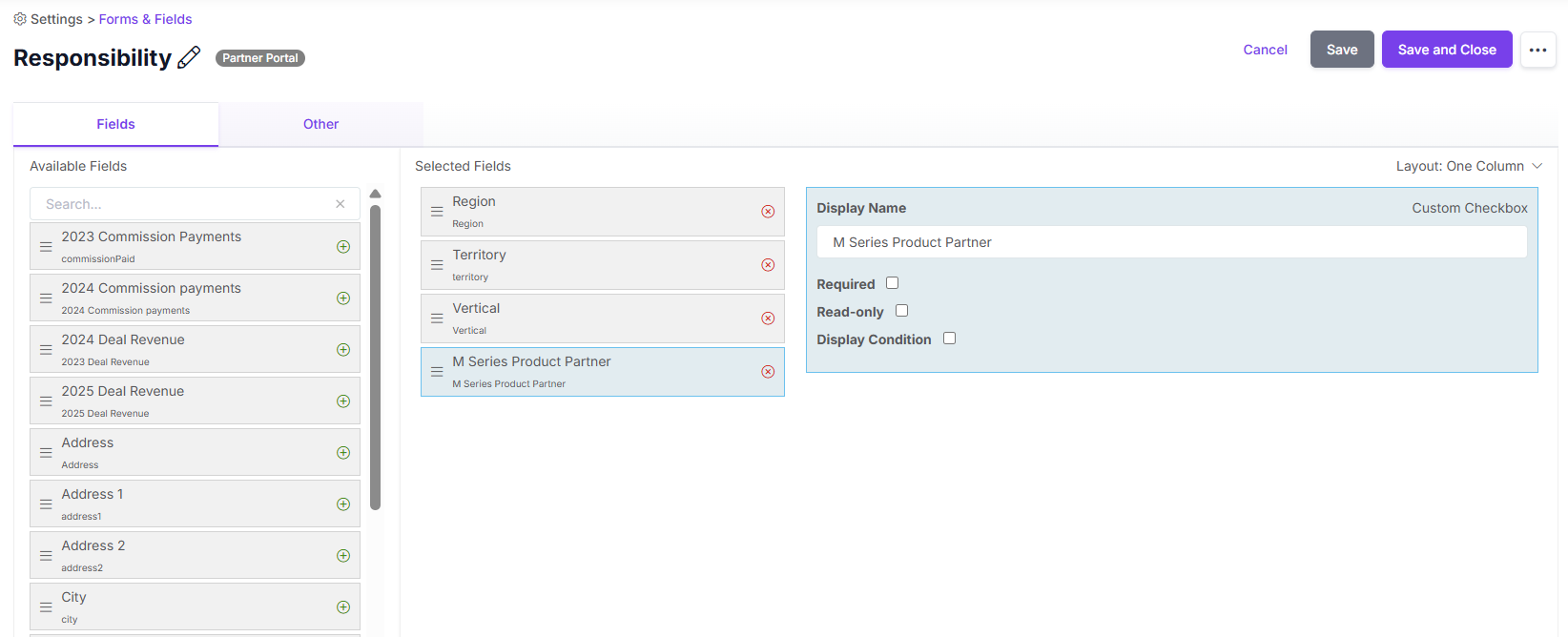The image size is (1568, 637).
Task: Toggle the Read-only checkbox
Action: pyautogui.click(x=902, y=311)
